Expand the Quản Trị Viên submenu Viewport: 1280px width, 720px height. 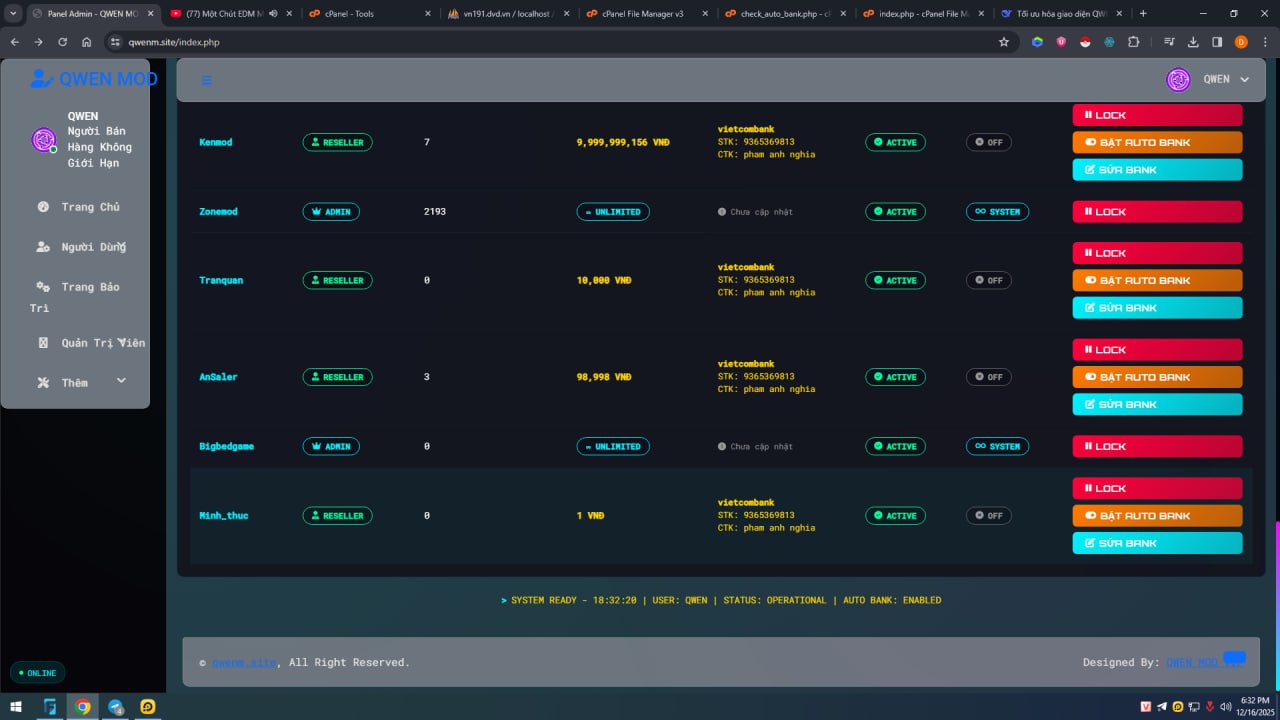click(121, 342)
